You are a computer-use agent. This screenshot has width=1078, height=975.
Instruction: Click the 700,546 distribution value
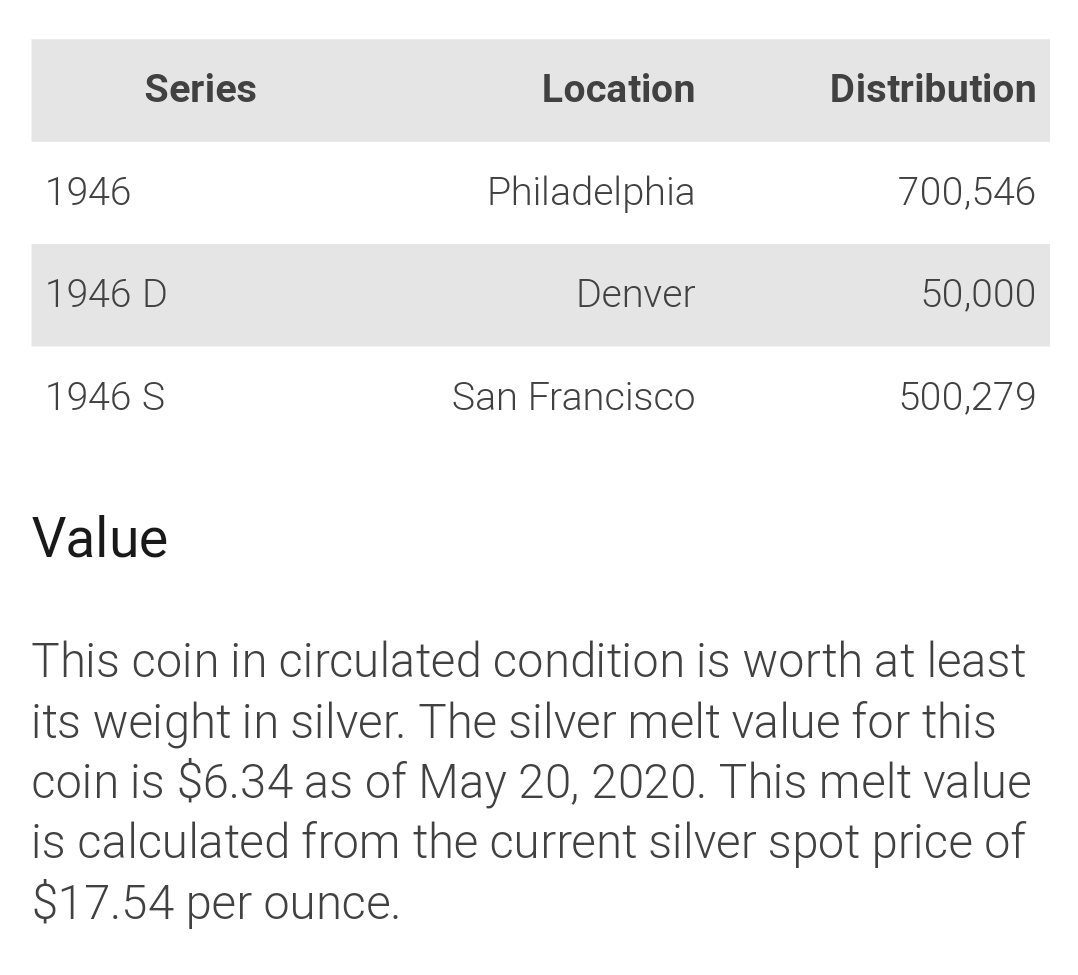966,192
